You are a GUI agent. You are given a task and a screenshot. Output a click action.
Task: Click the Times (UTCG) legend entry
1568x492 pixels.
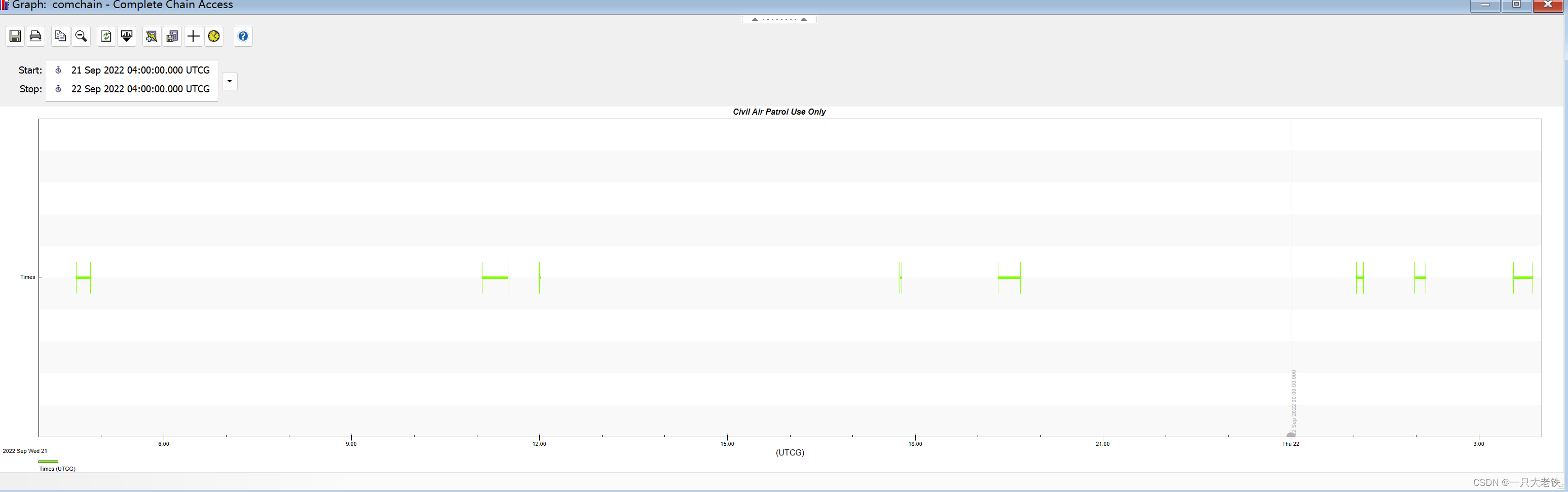coord(57,469)
